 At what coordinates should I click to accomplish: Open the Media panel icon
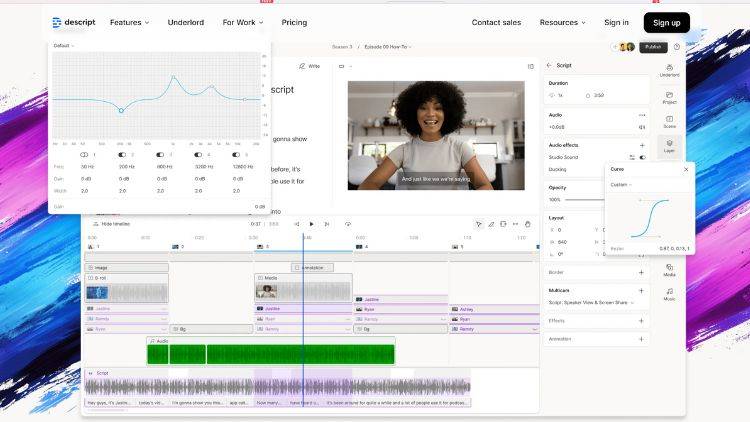point(669,267)
